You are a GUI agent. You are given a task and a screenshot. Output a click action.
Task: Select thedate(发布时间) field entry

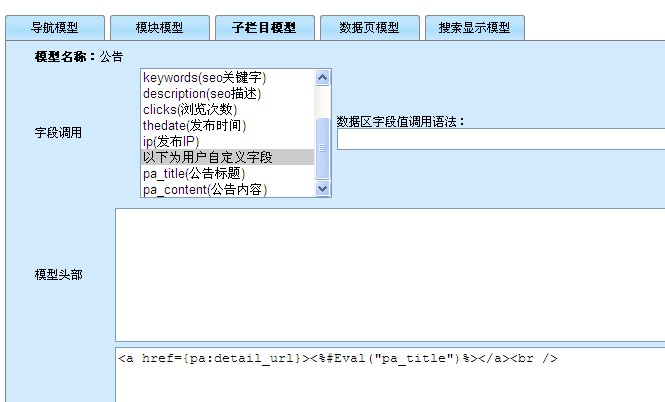(194, 125)
